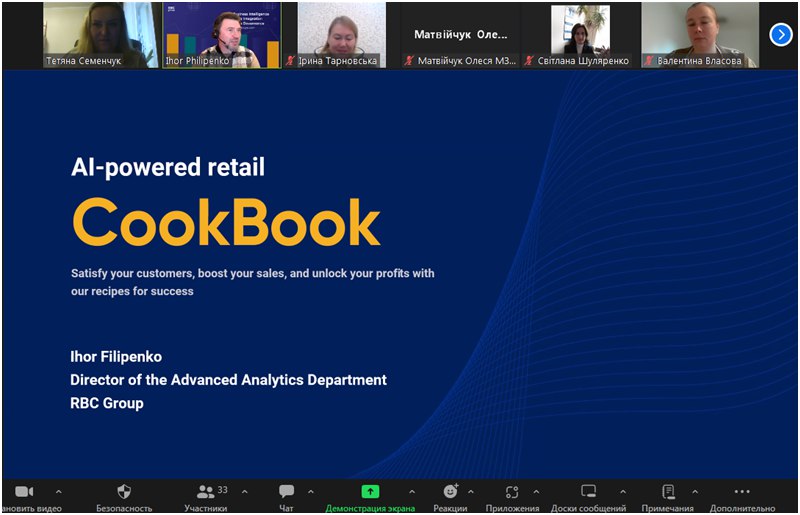
Task: Open the Примечания notes icon
Action: (x=668, y=492)
